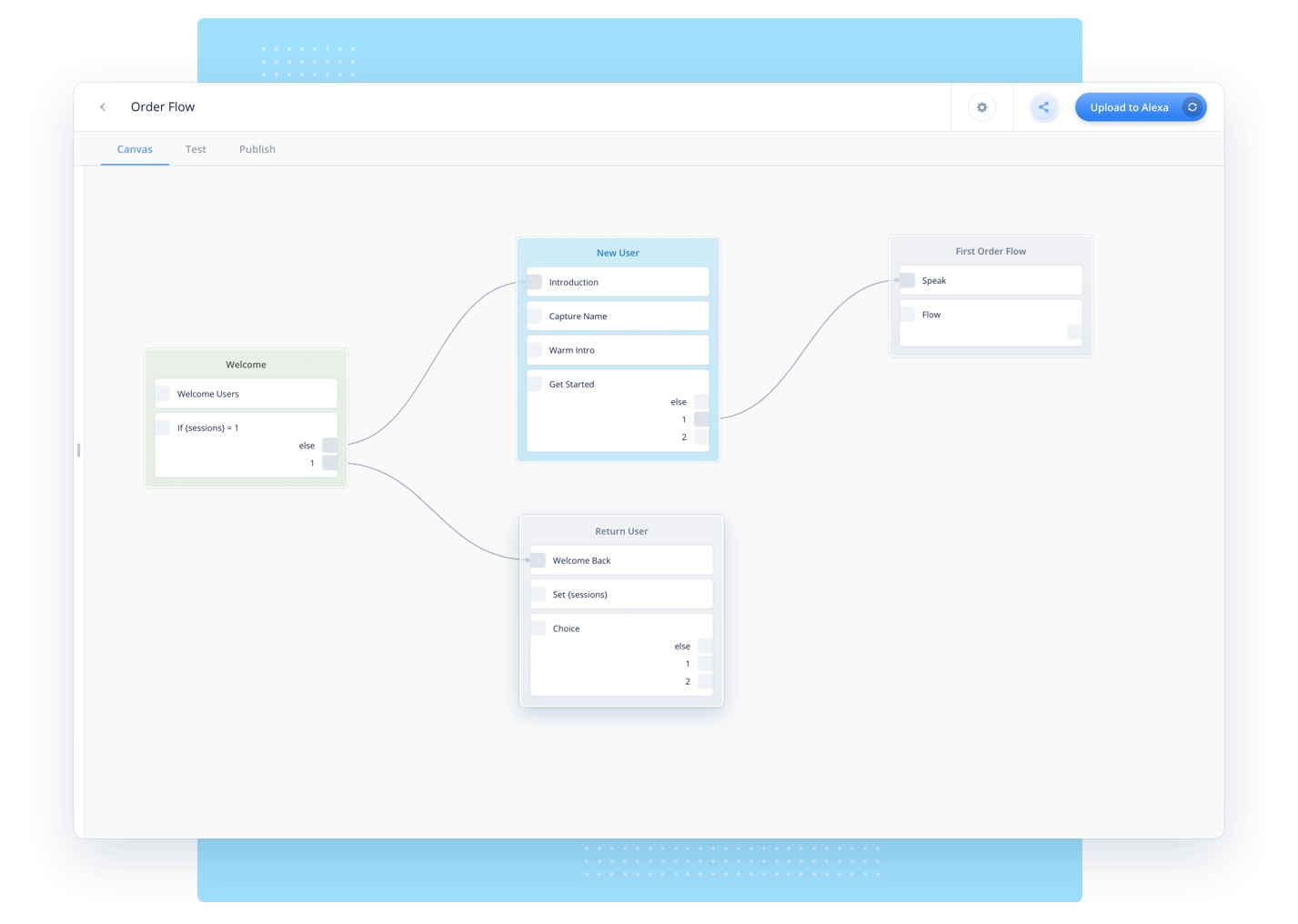Click the back arrow beside Order Flow
The height and width of the screenshot is (924, 1298).
tap(103, 106)
